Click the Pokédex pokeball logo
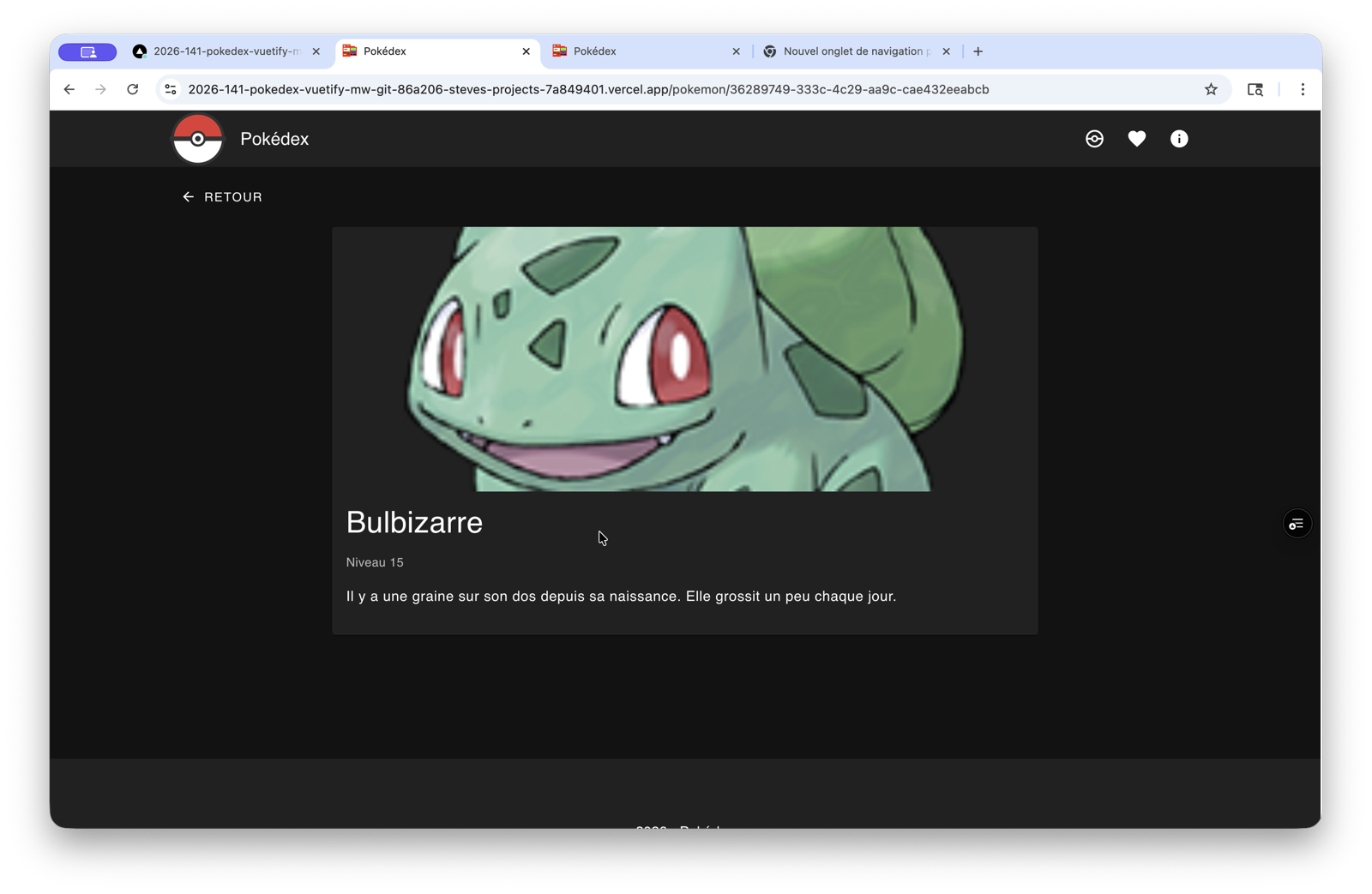This screenshot has width=1372, height=894. (197, 138)
